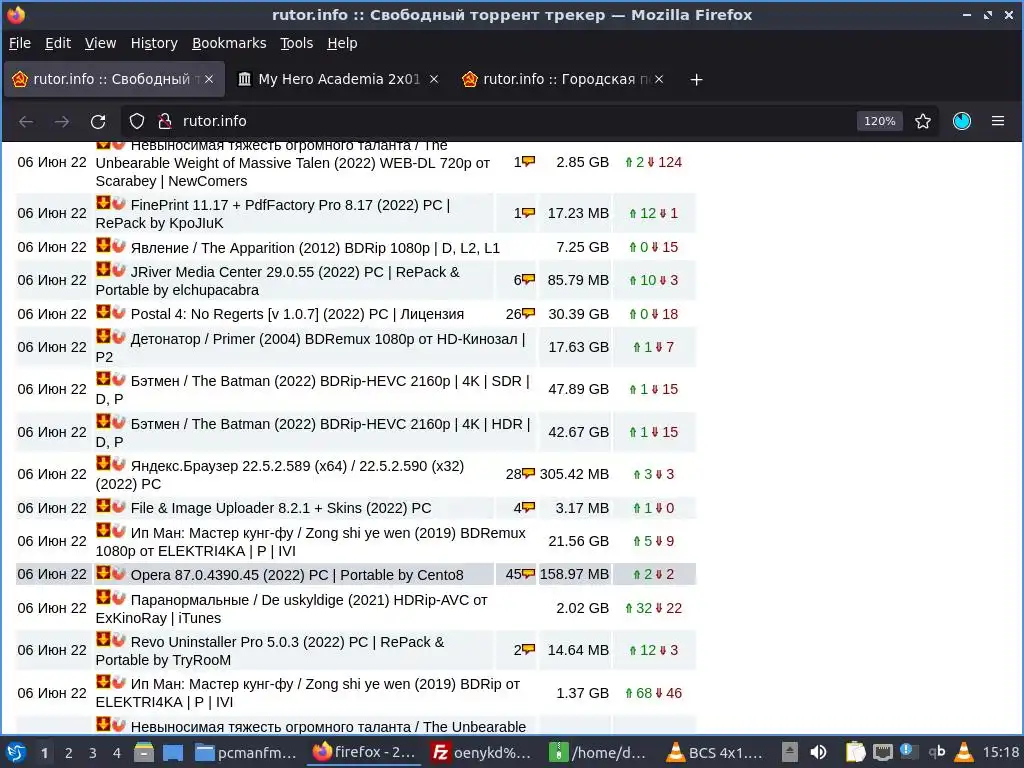Open Opera 87.0.4390.45 Portable torrent link

(x=297, y=575)
